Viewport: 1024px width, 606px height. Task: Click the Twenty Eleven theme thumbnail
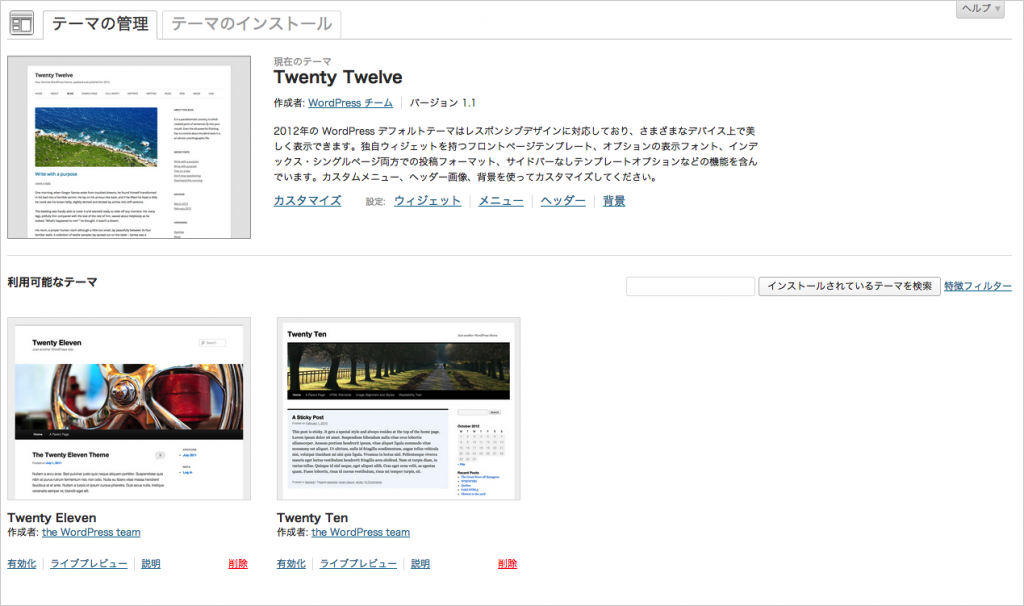[129, 409]
